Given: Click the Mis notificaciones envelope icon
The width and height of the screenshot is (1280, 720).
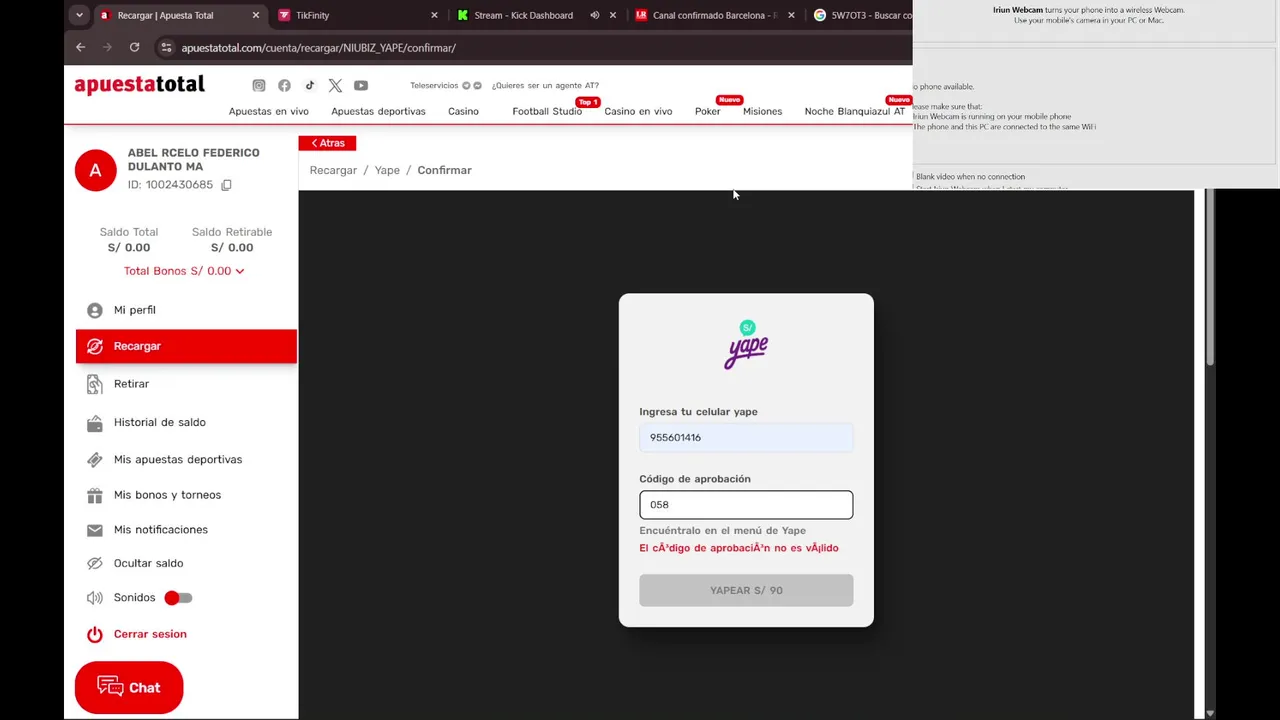Looking at the screenshot, I should (x=95, y=530).
